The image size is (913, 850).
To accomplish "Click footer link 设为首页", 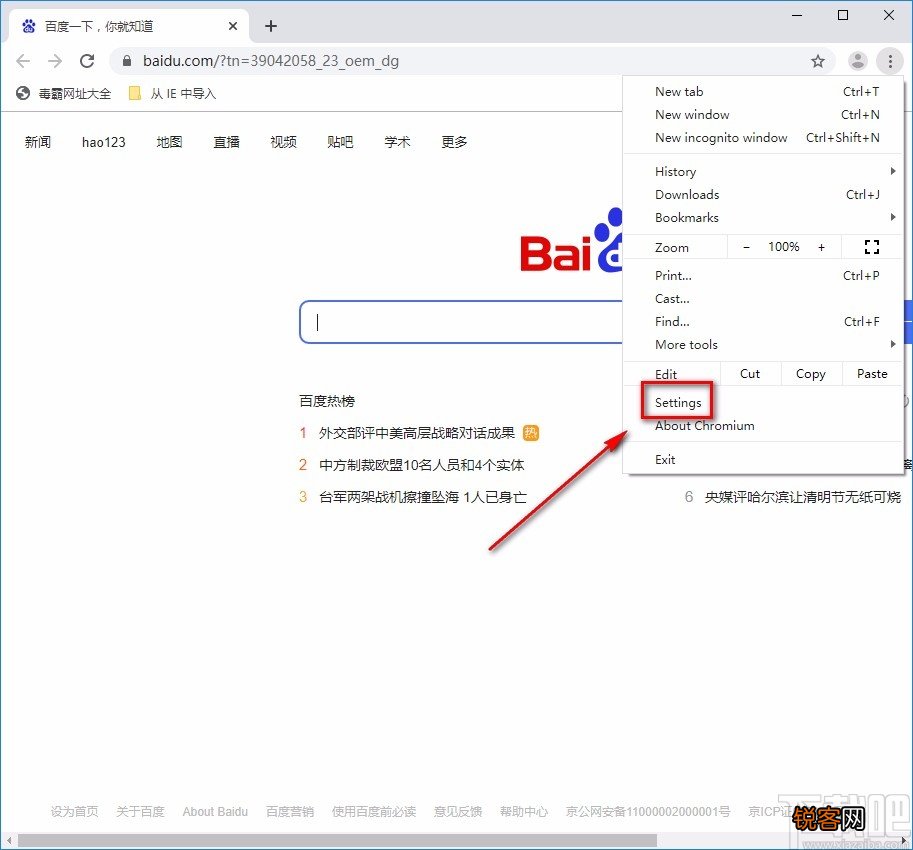I will [x=75, y=811].
